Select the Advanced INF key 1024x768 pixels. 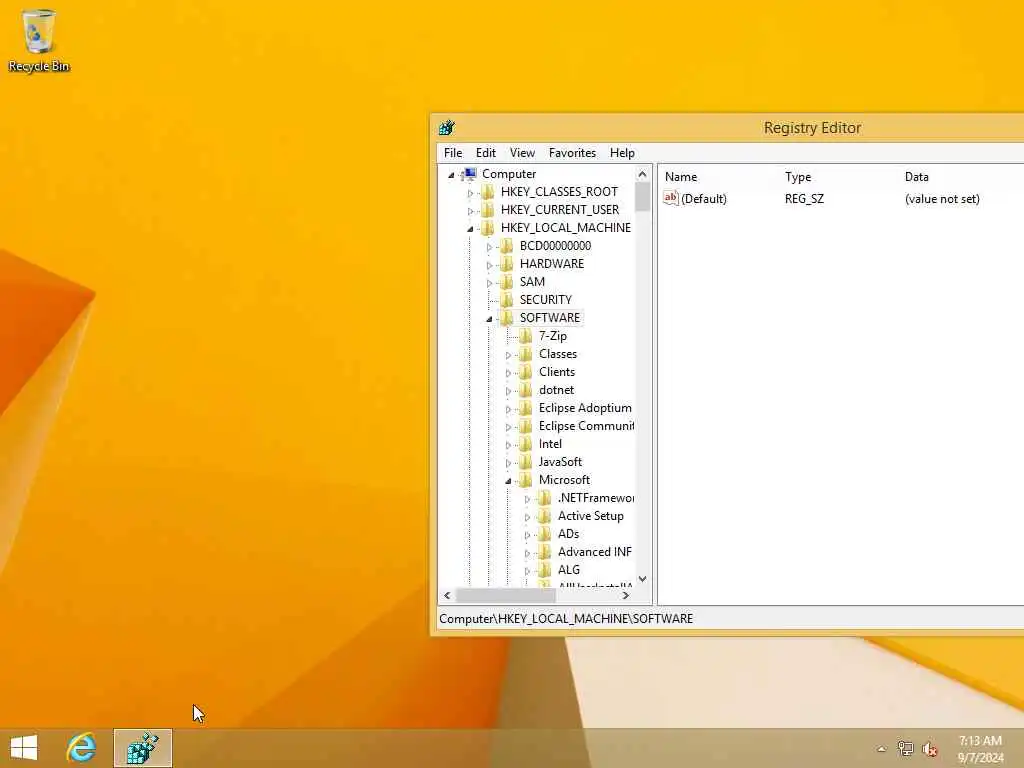pos(594,552)
